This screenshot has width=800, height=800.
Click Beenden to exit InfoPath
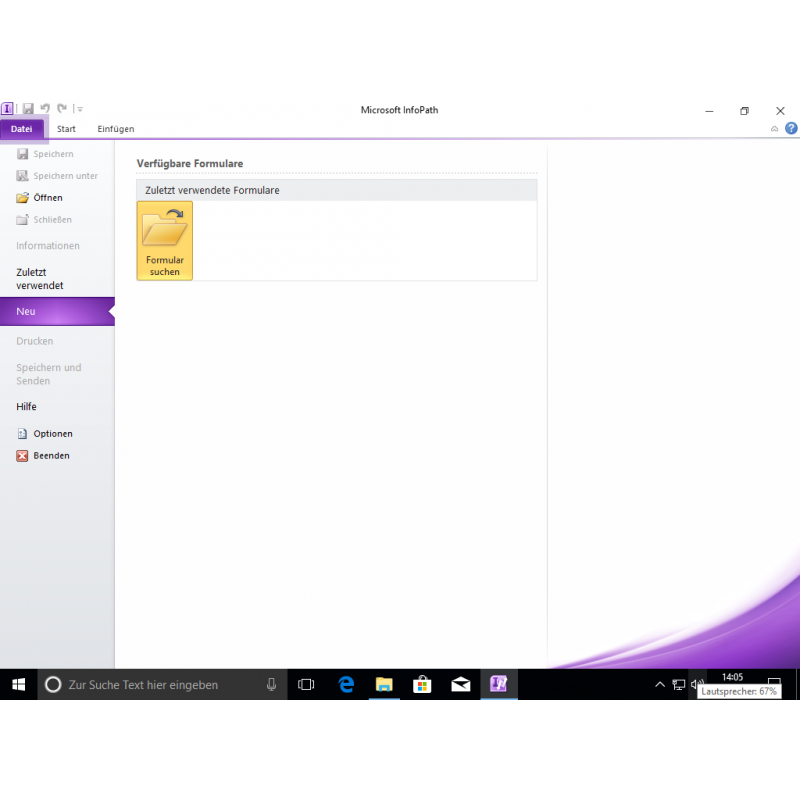pyautogui.click(x=51, y=456)
